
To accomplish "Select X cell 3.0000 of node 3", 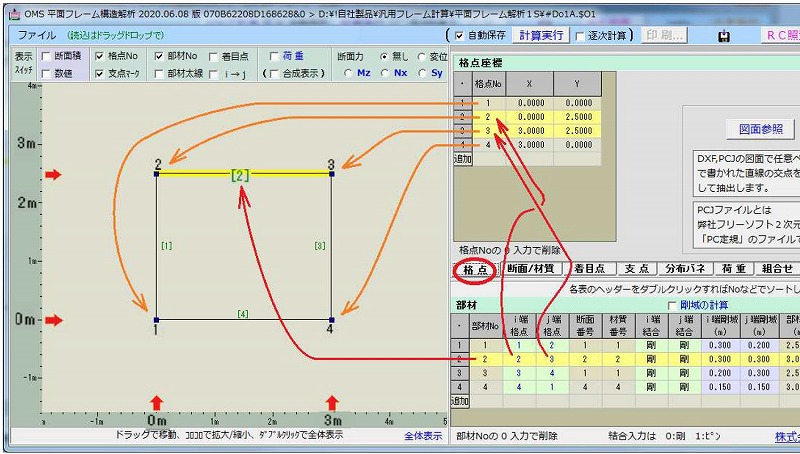I will click(x=530, y=131).
